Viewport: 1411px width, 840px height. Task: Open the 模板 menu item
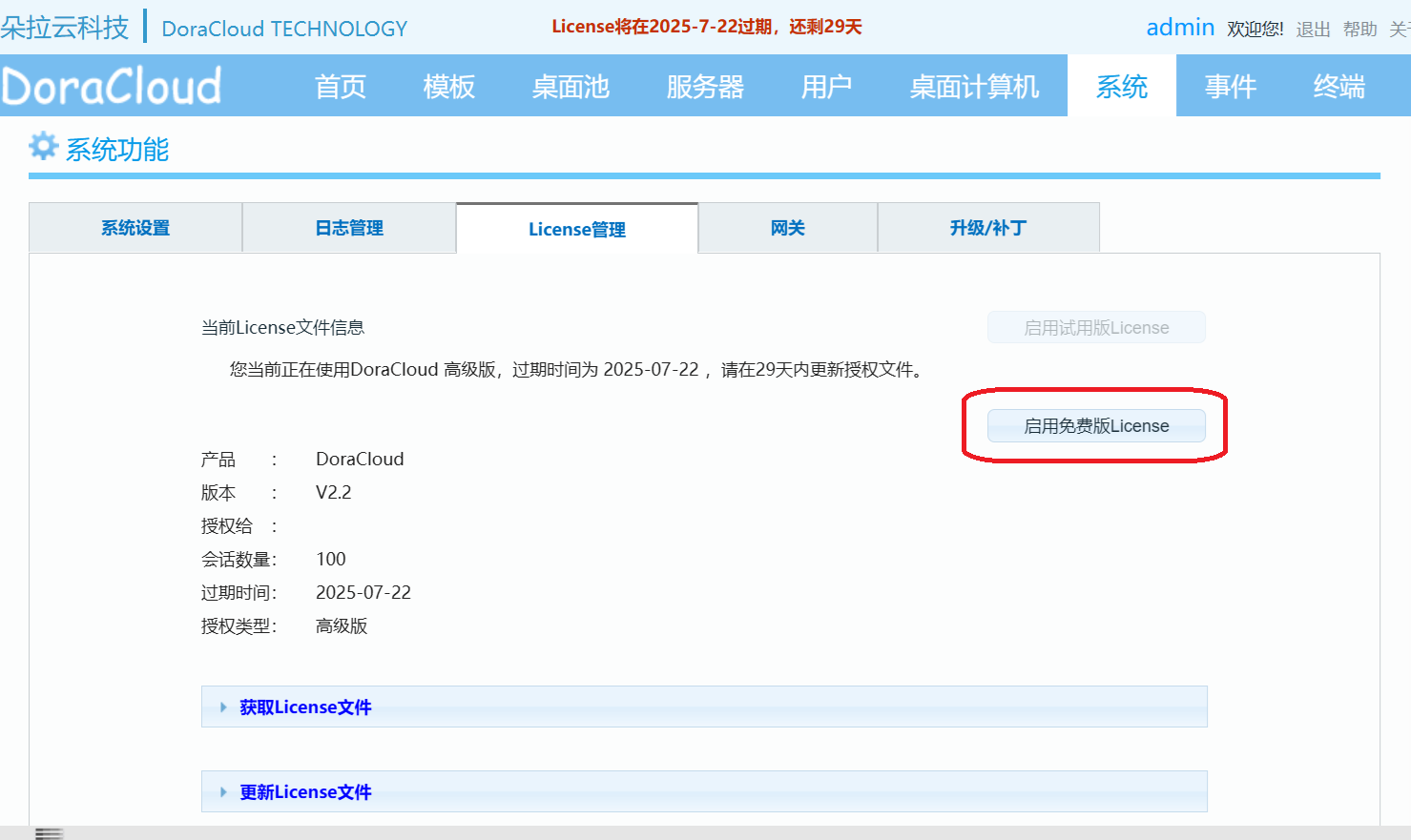(447, 85)
